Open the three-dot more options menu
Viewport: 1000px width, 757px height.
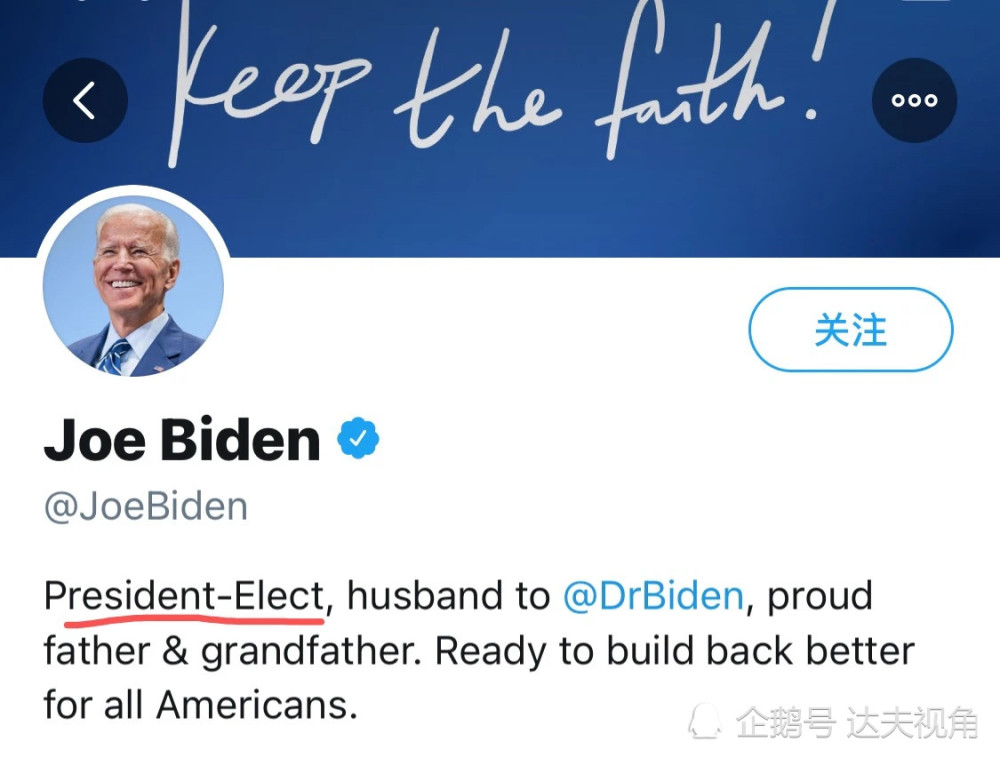(x=914, y=100)
